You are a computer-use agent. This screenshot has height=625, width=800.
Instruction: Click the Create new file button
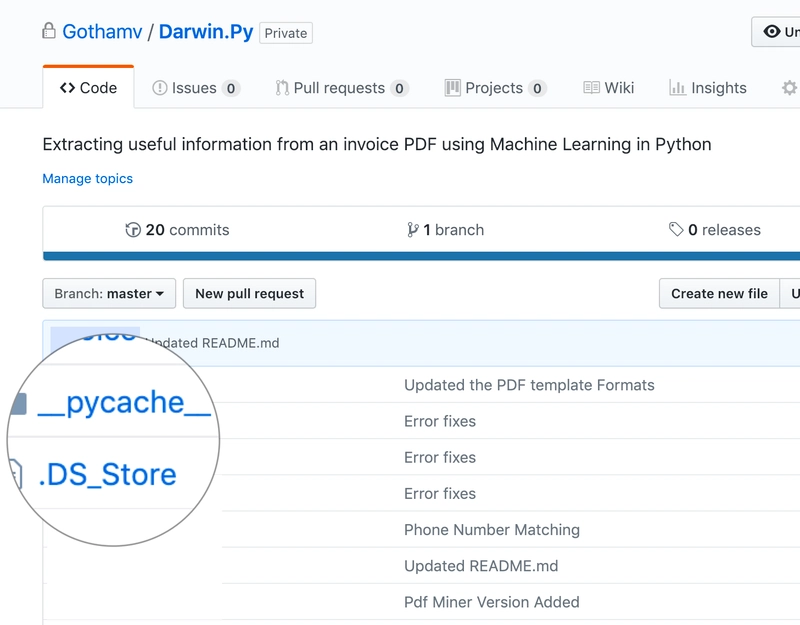click(719, 293)
